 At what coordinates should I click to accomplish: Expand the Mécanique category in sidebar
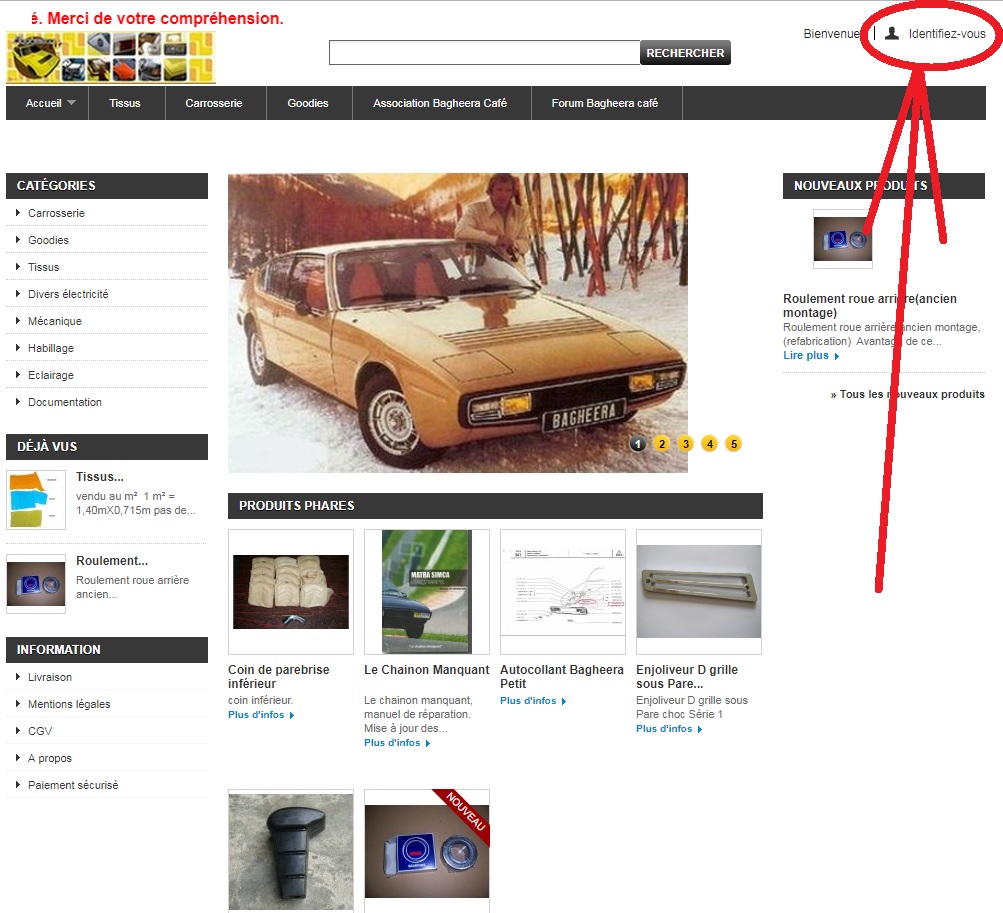(x=18, y=321)
